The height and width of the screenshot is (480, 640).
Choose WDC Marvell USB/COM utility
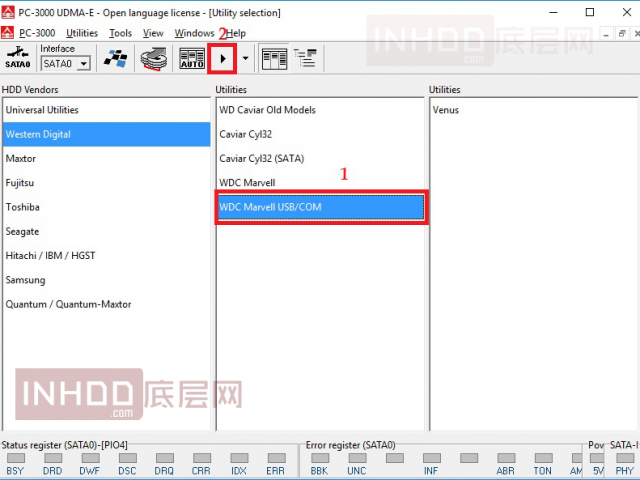click(x=320, y=207)
